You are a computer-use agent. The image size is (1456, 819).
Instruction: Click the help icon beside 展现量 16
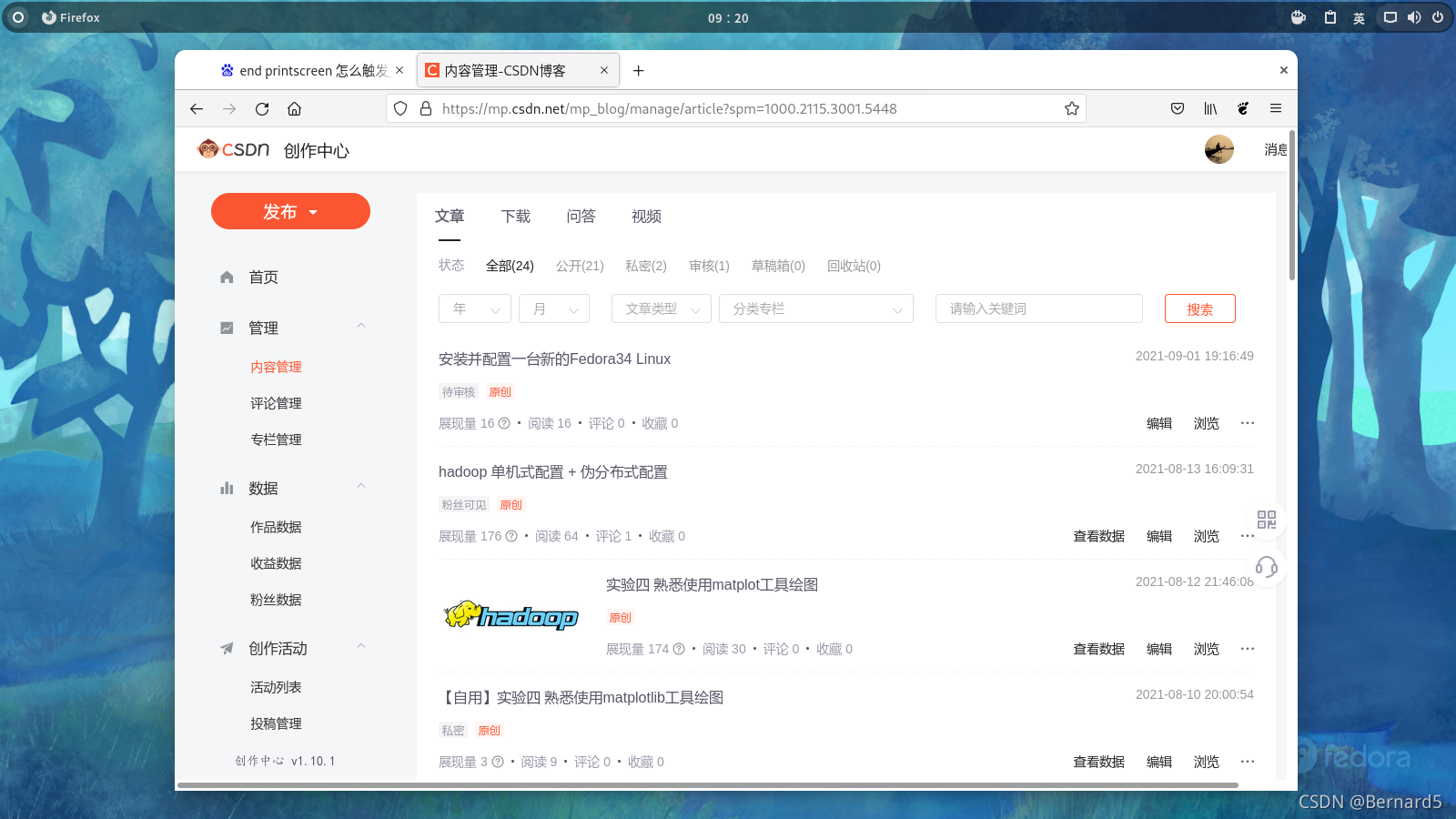(504, 423)
